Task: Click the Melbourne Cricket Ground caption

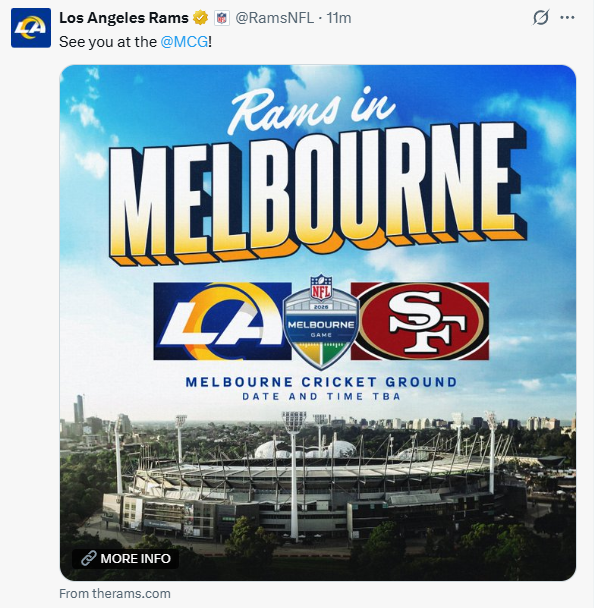Action: (321, 382)
